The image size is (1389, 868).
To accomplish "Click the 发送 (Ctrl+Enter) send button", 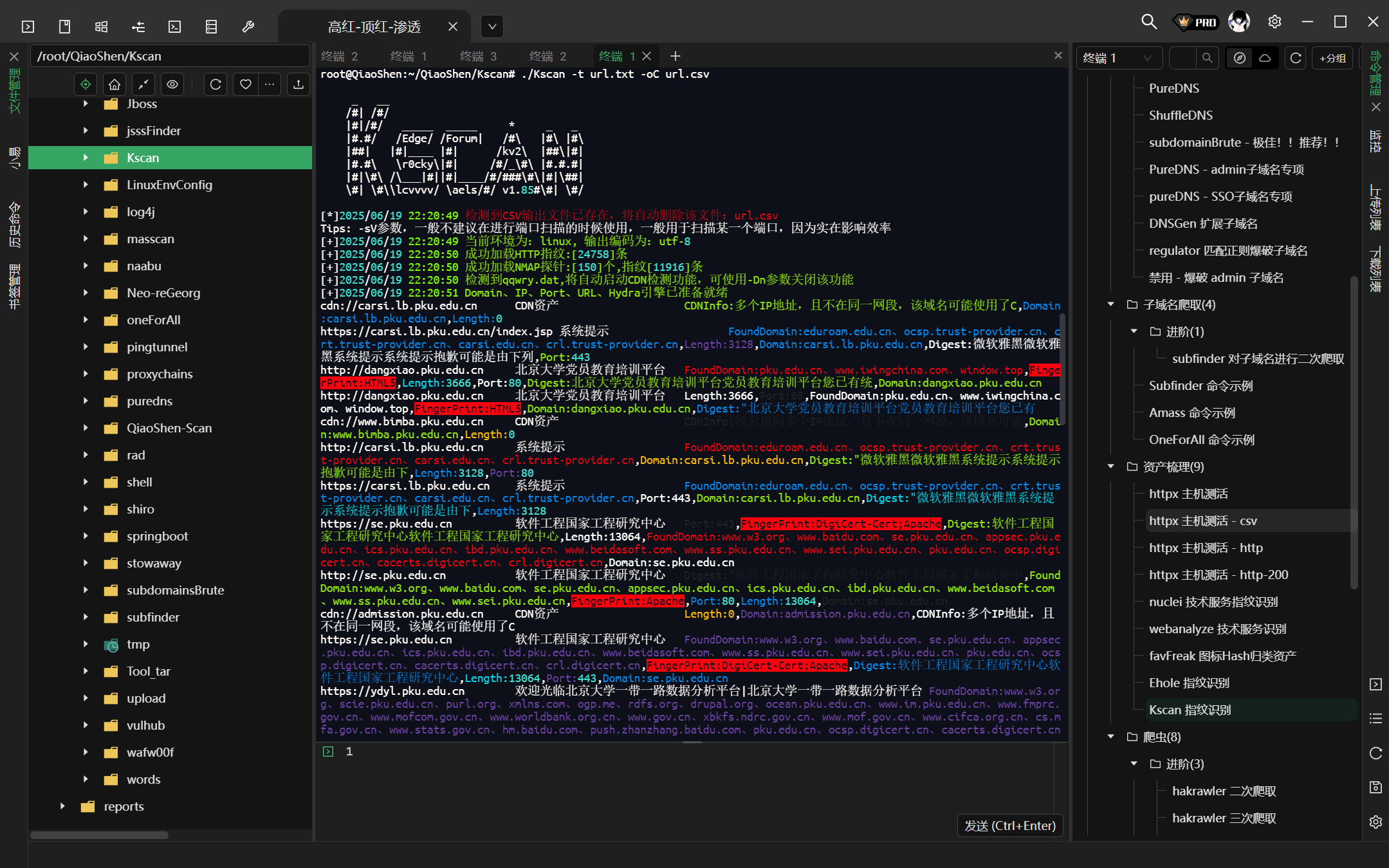I will click(1009, 826).
